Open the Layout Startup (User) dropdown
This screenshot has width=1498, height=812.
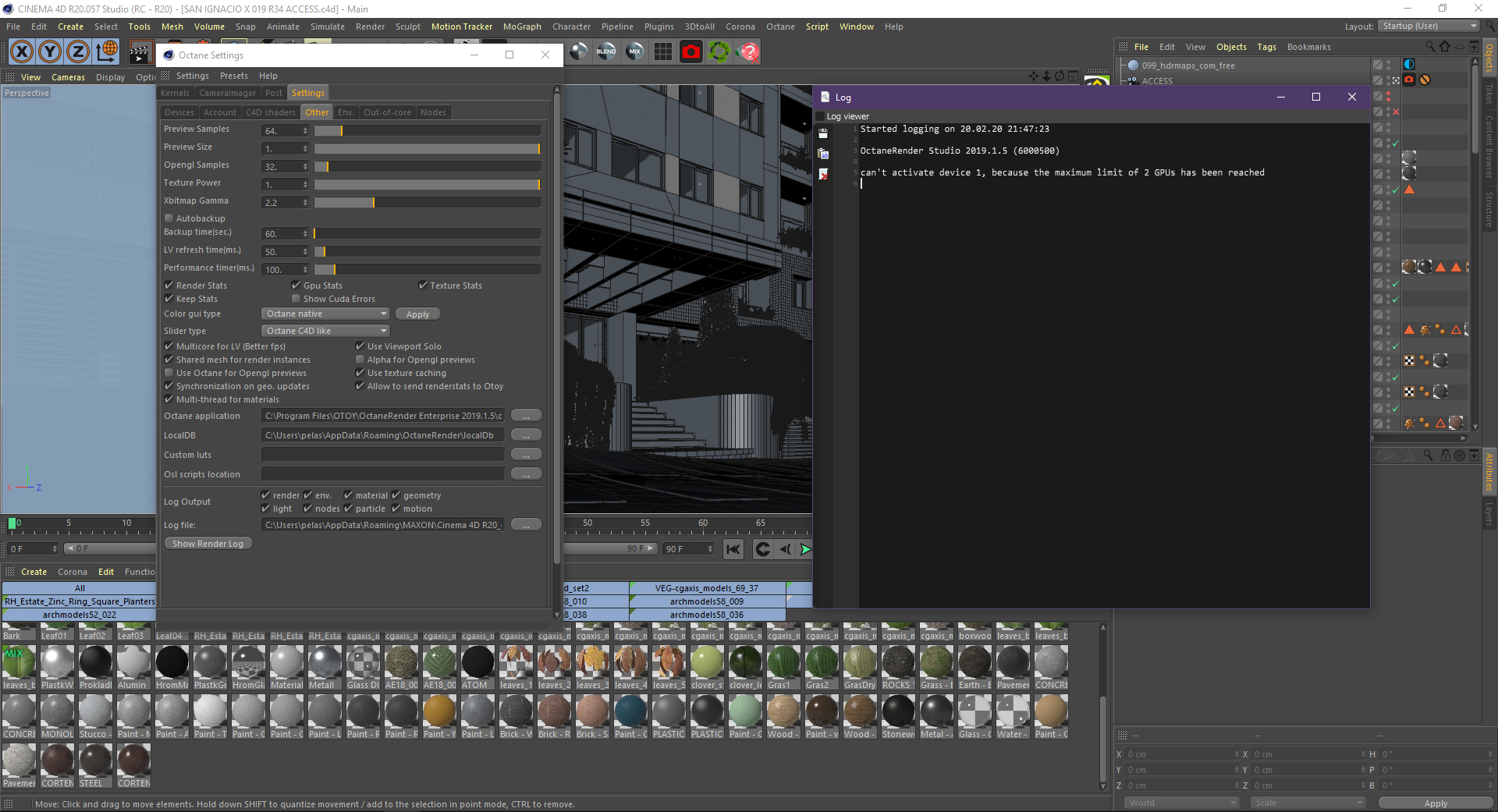[x=1429, y=27]
